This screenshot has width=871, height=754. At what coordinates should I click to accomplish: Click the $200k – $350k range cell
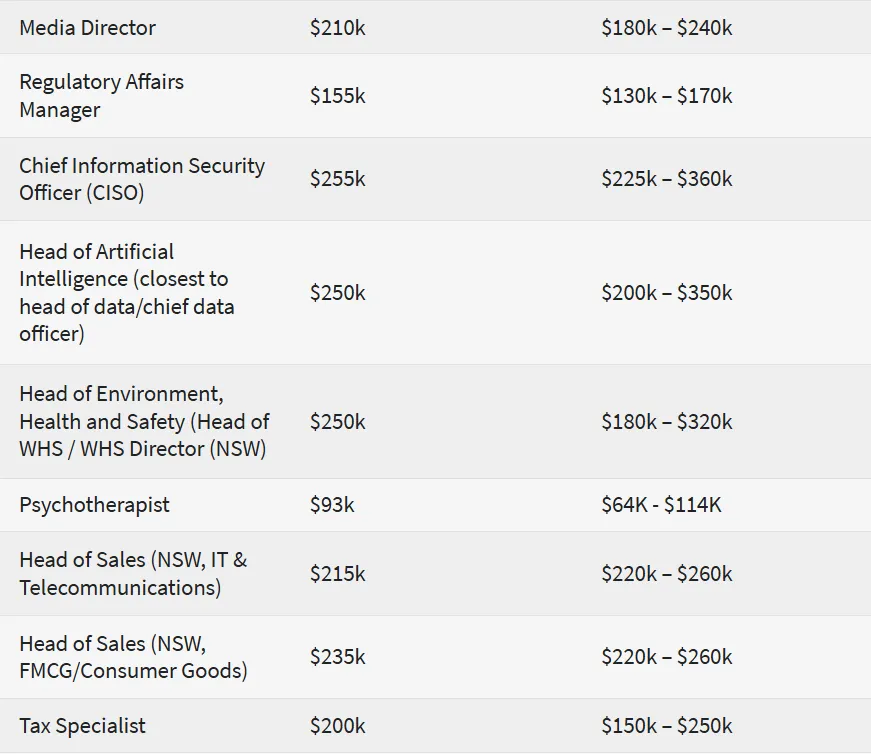point(666,293)
